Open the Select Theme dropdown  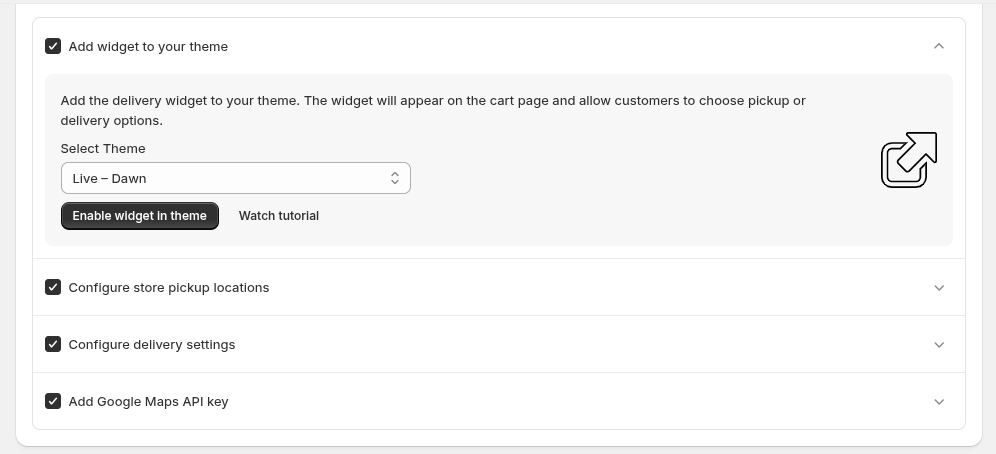pyautogui.click(x=236, y=178)
